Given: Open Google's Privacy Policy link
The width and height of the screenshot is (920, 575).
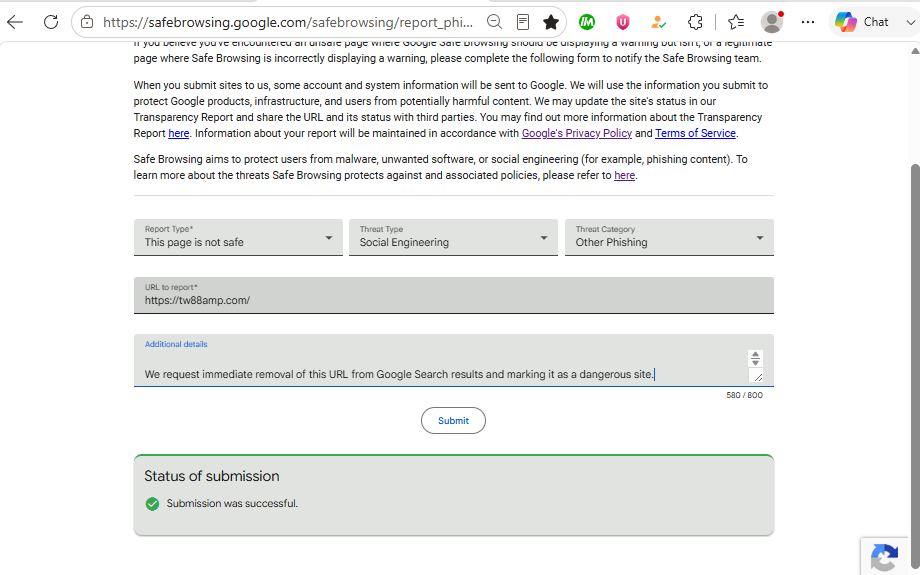Looking at the screenshot, I should tap(577, 133).
